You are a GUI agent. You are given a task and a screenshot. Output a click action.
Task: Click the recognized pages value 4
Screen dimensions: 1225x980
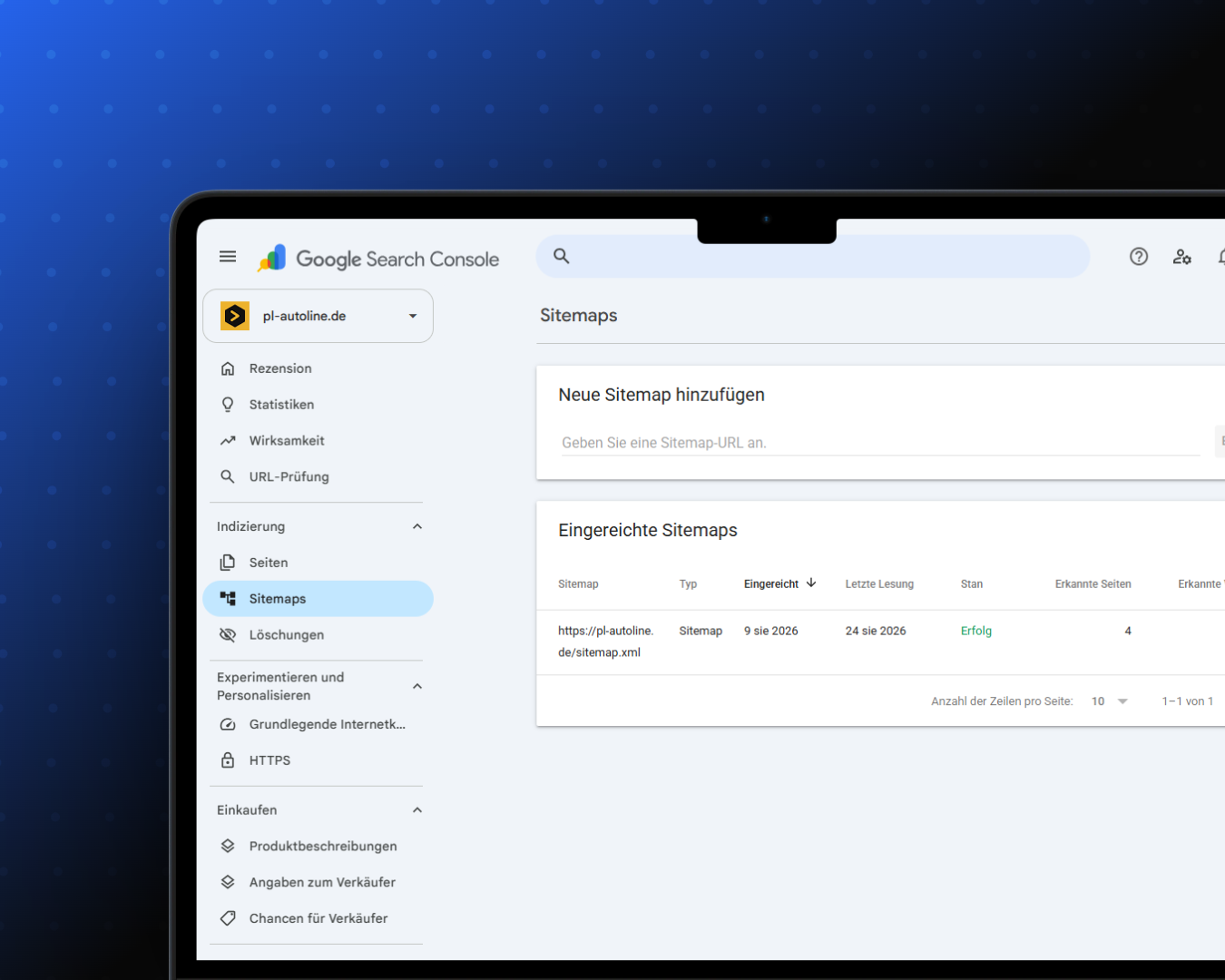coord(1128,631)
